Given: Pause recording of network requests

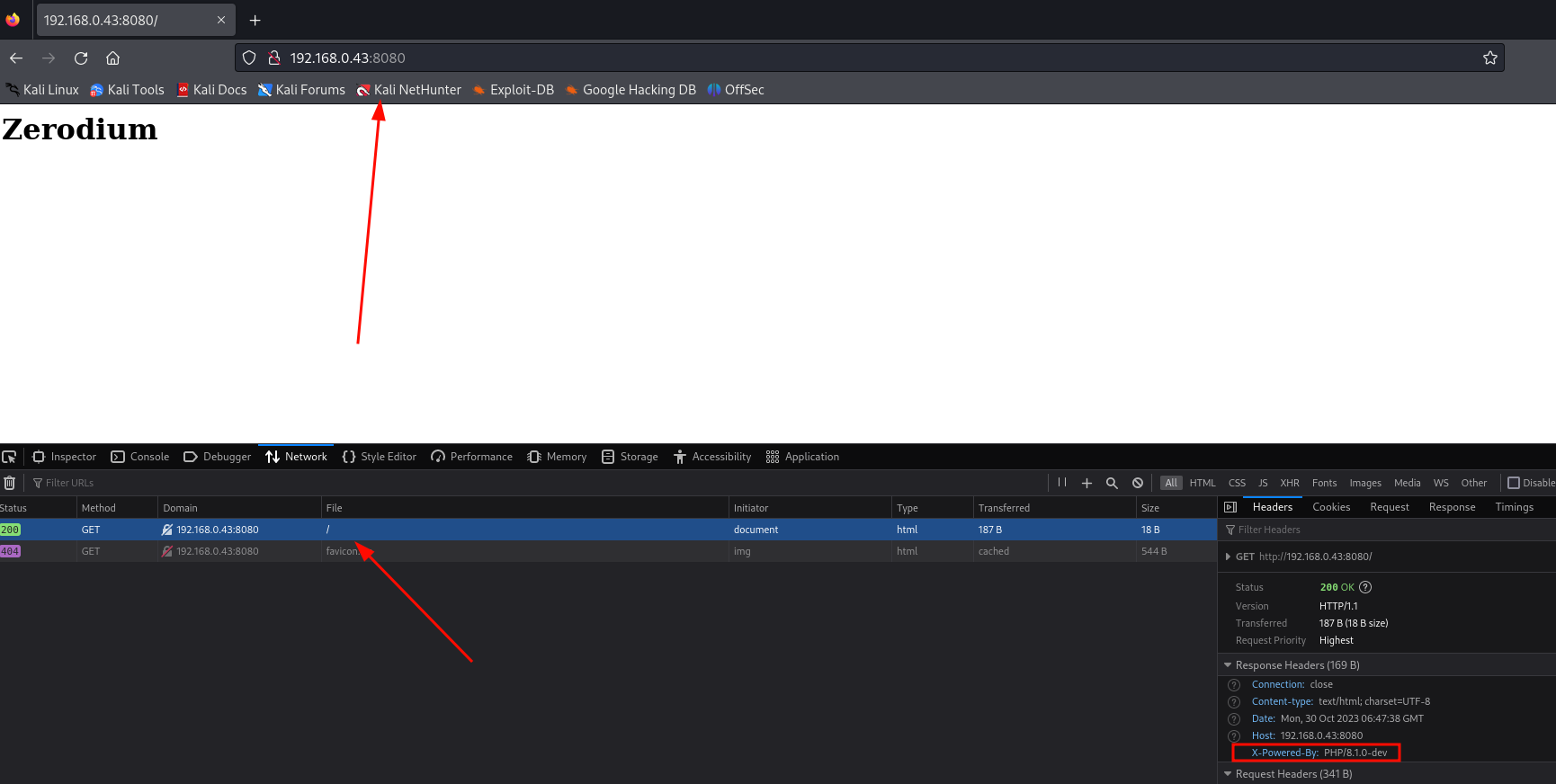Looking at the screenshot, I should coord(1062,483).
